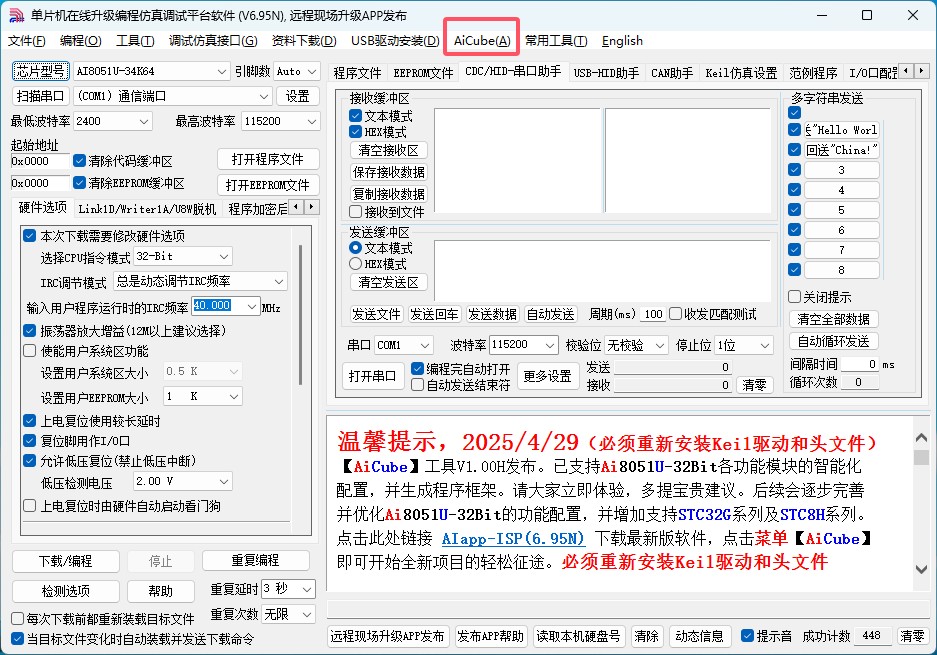Expand 最低波特率 2400 dropdown
The width and height of the screenshot is (937, 655).
pyautogui.click(x=113, y=121)
